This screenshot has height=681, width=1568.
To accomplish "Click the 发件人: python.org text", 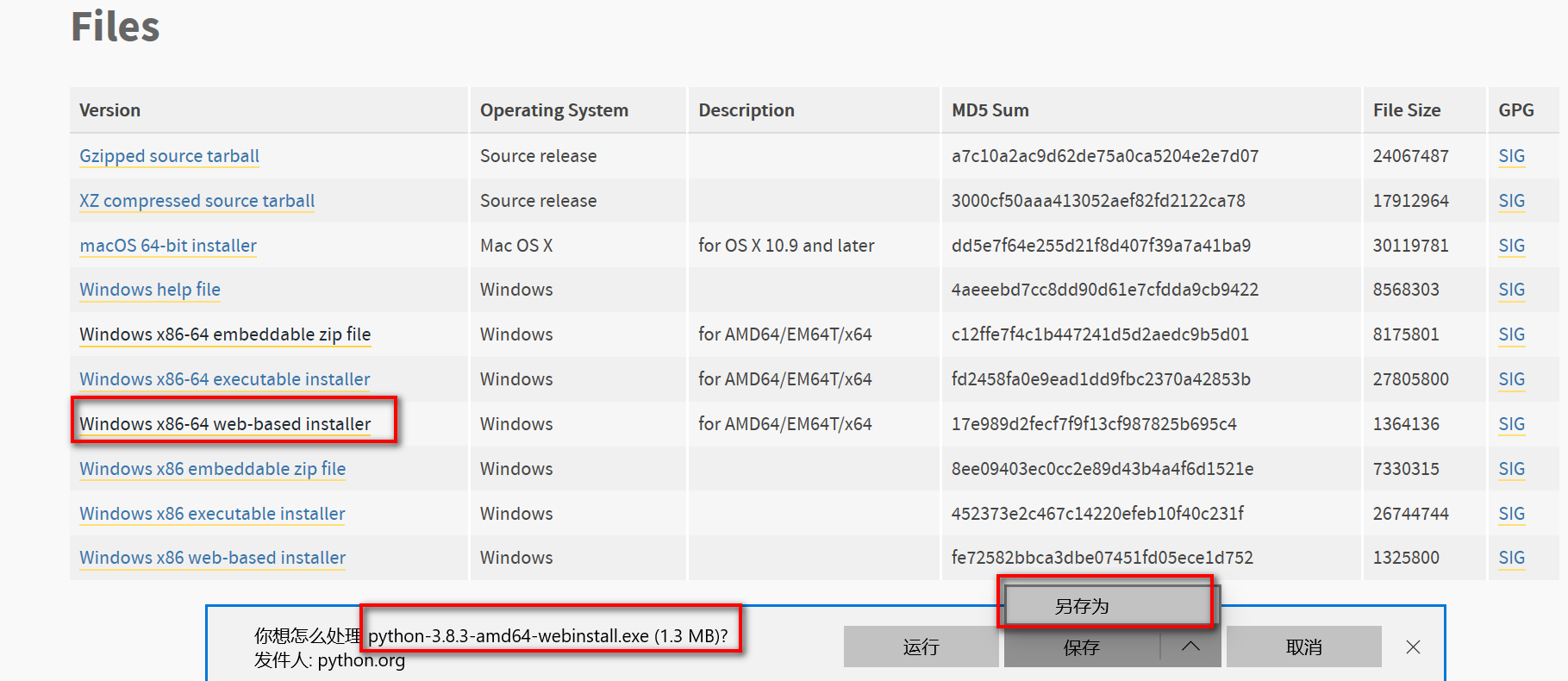I will 329,660.
